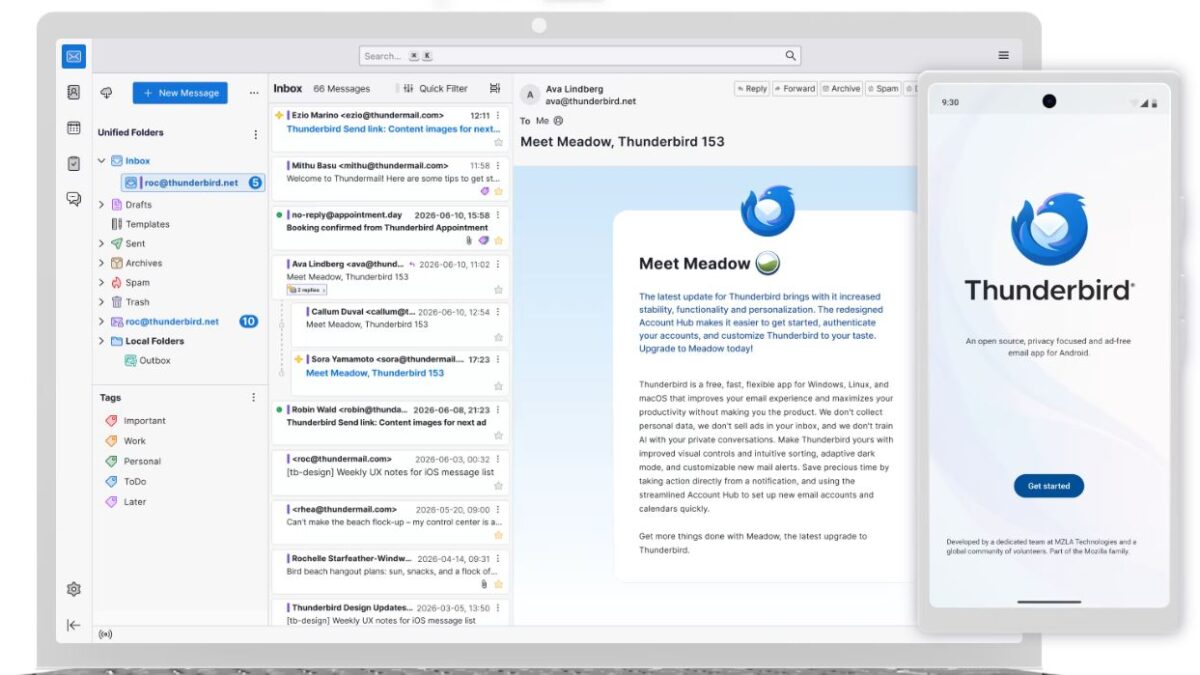Collapse the Inbox folder chevron
Image resolution: width=1200 pixels, height=675 pixels.
tap(101, 160)
